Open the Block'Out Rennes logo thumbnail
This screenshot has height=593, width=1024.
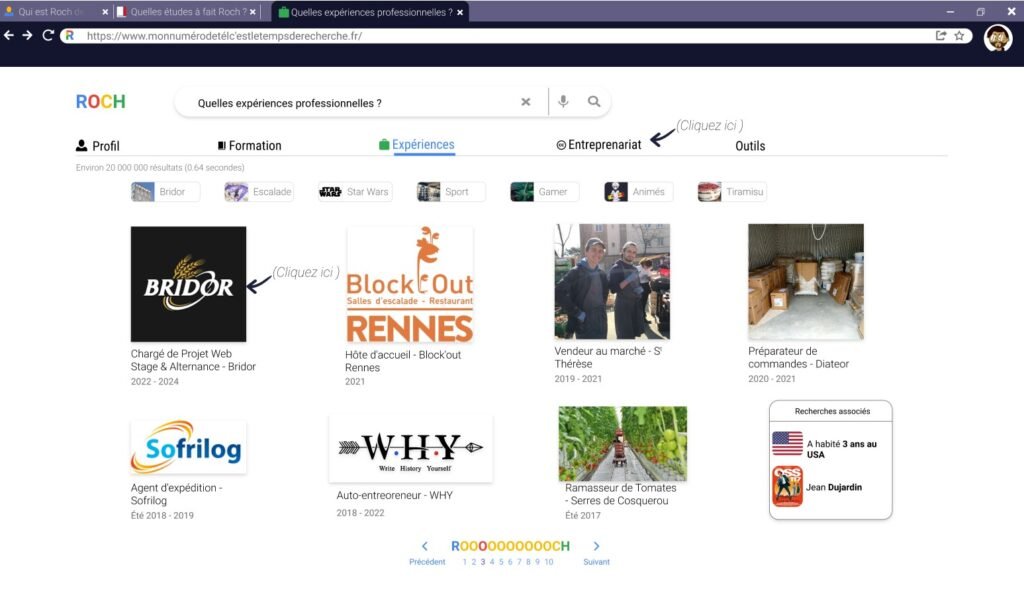(409, 285)
